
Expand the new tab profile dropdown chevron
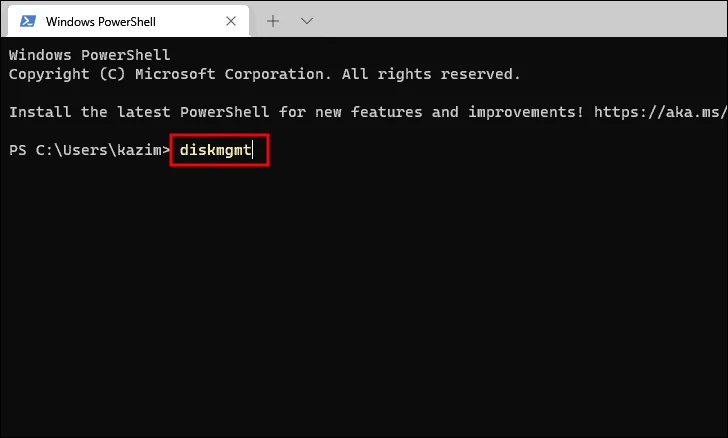tap(307, 21)
